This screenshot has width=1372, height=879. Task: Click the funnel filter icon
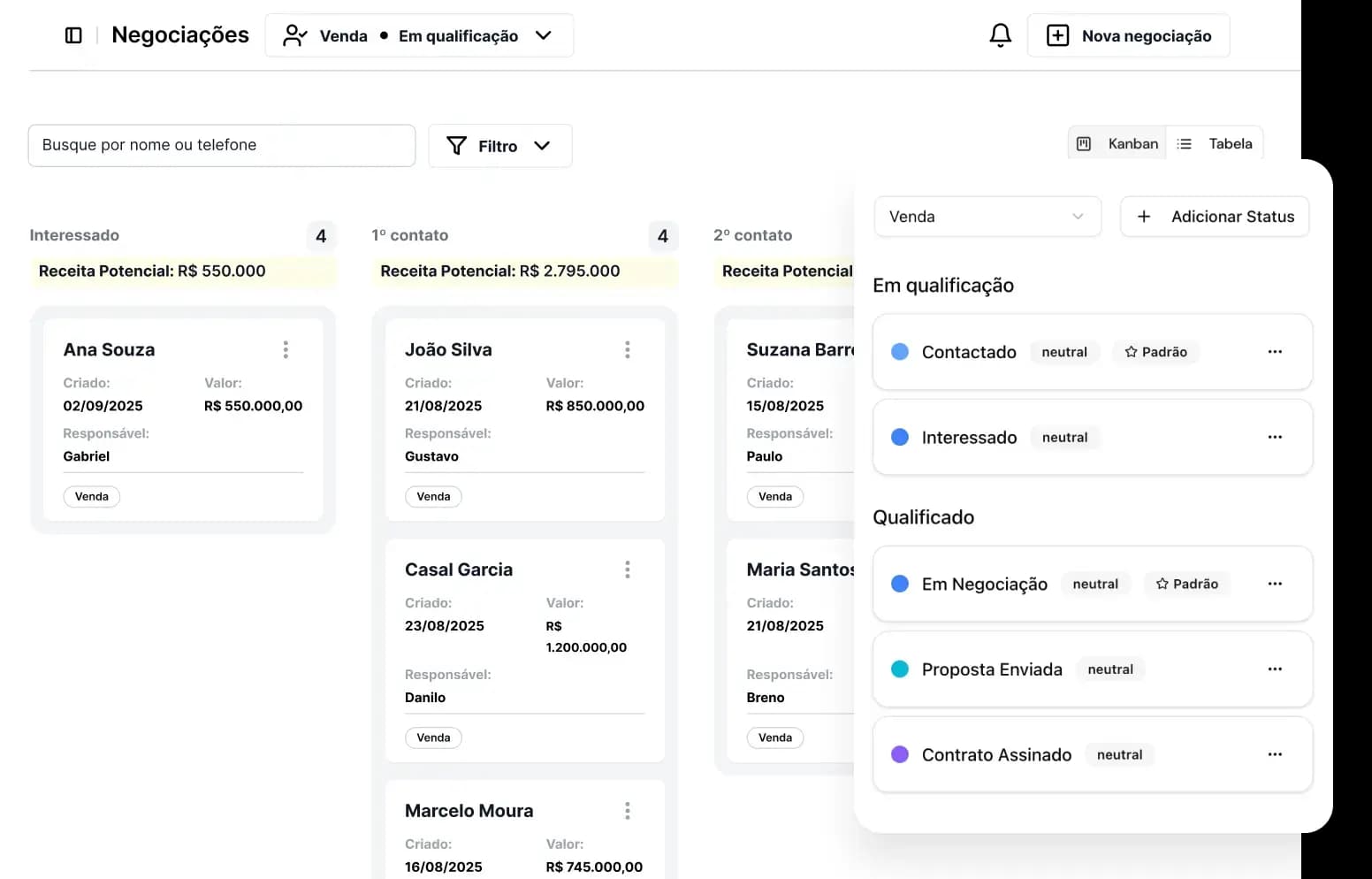(x=456, y=145)
